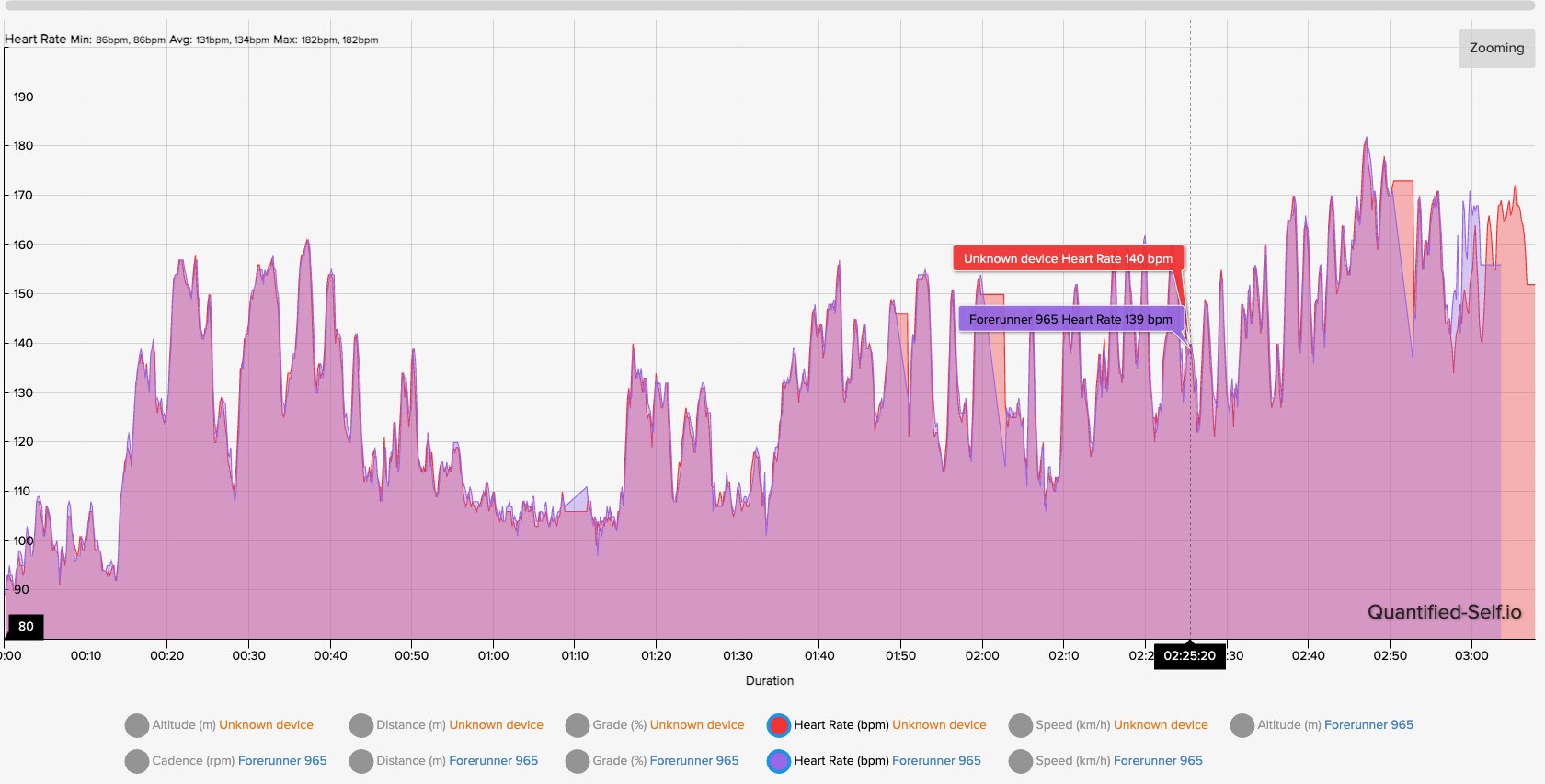Viewport: 1545px width, 784px height.
Task: Toggle Altitude (m) Forerunner 965 legend circle
Action: click(x=1242, y=725)
